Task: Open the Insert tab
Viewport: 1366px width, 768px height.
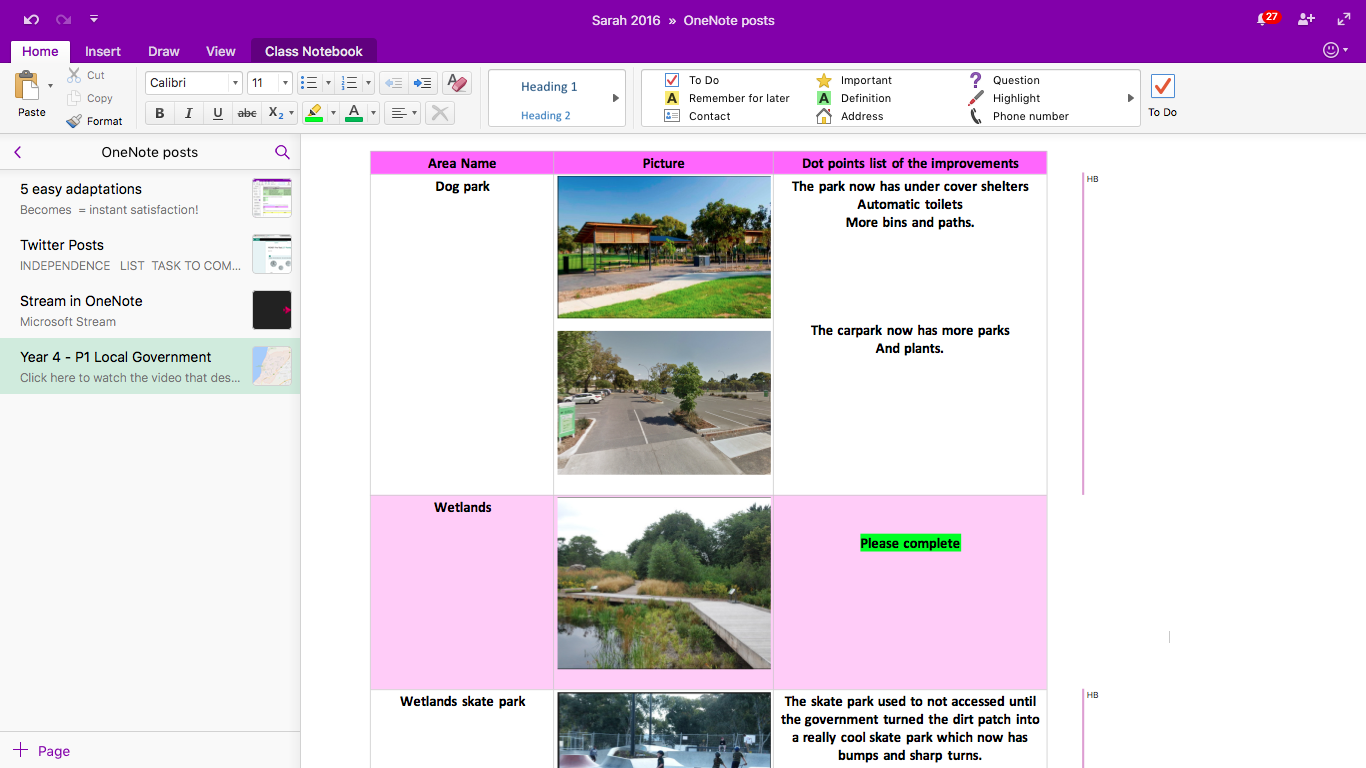Action: 103,51
